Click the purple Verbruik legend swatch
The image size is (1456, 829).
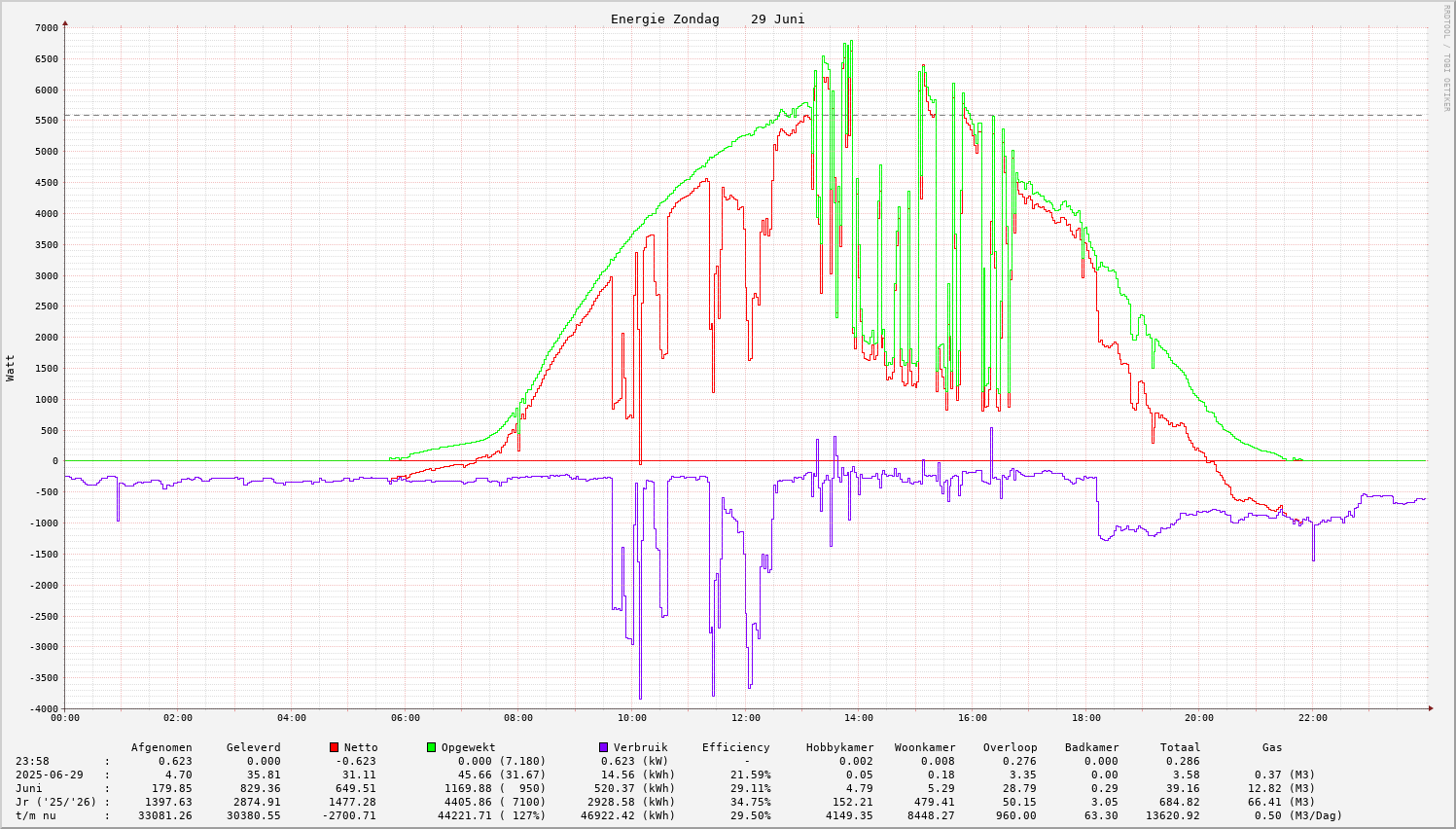604,747
